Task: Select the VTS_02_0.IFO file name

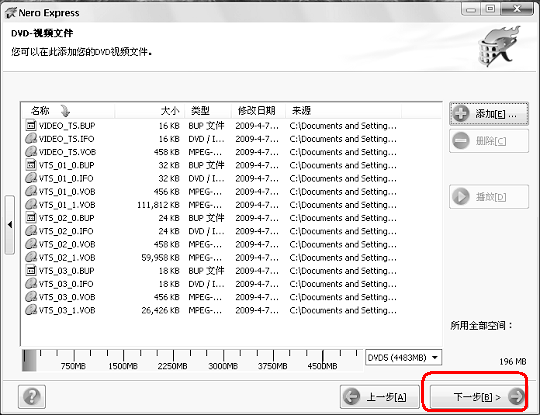Action: pyautogui.click(x=66, y=231)
